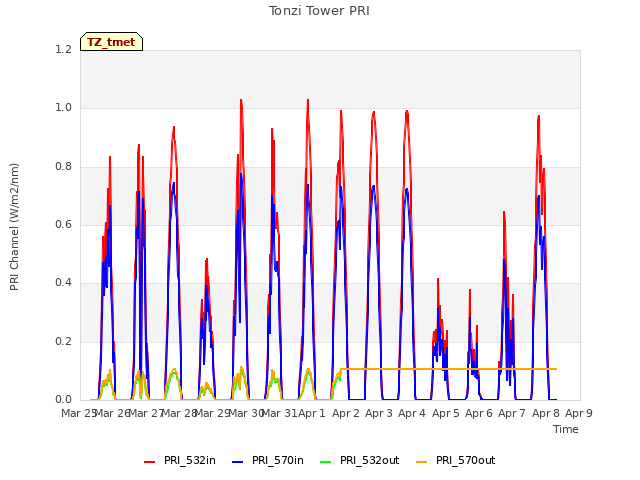Click the Apr 3 x-axis date label
The height and width of the screenshot is (480, 640).
pyautogui.click(x=379, y=413)
